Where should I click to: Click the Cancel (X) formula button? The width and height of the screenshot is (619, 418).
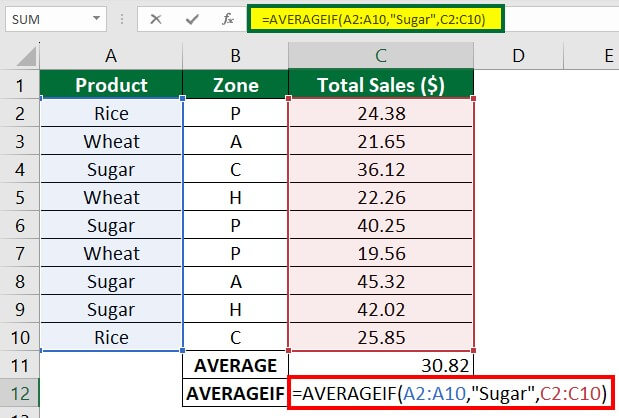[156, 19]
